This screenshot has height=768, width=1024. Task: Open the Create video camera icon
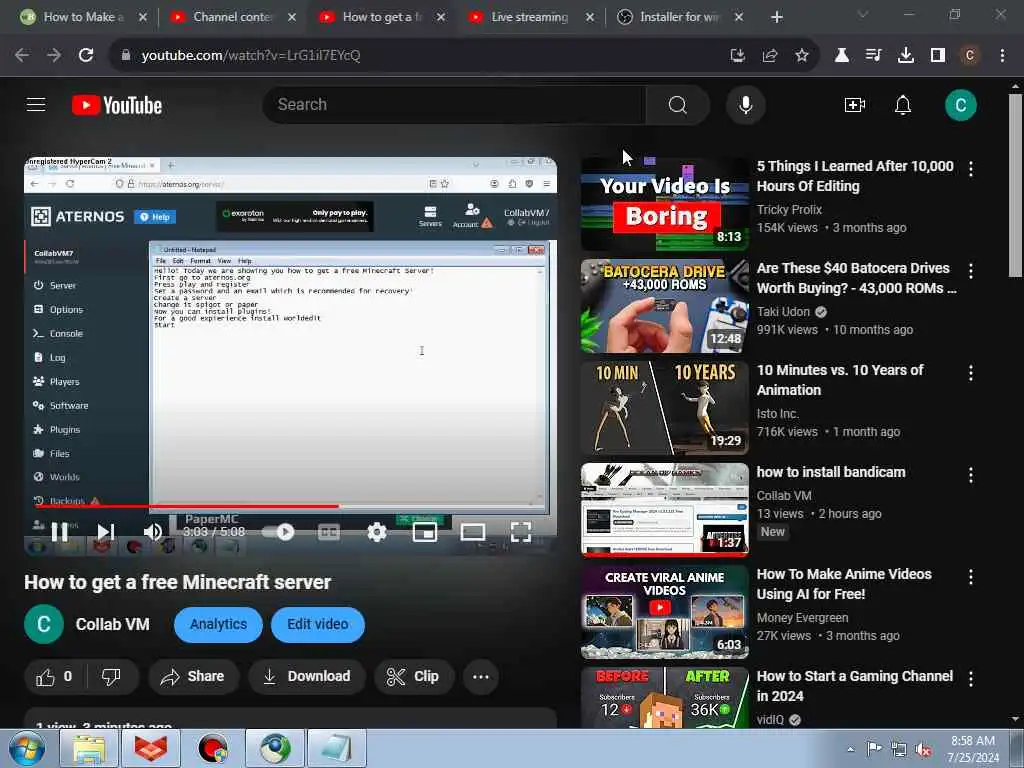(854, 104)
